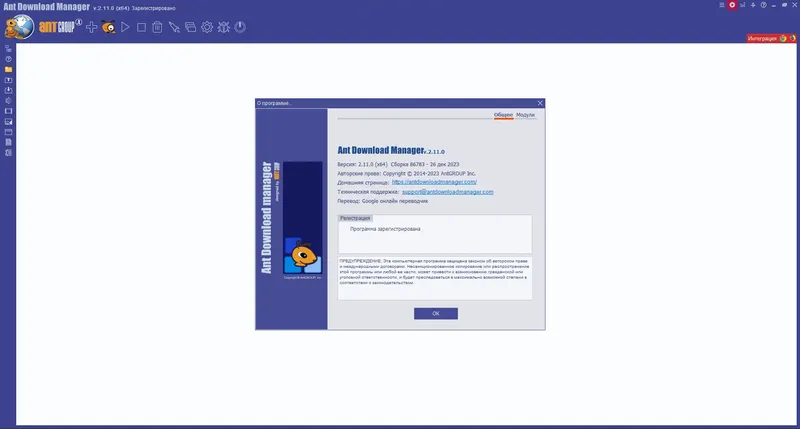This screenshot has width=800, height=429.
Task: Click the down-arrow box sidebar icon
Action: tap(8, 90)
